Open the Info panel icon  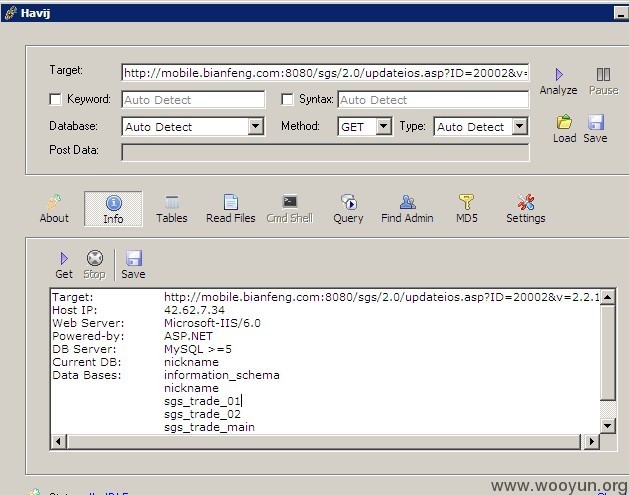[x=114, y=203]
